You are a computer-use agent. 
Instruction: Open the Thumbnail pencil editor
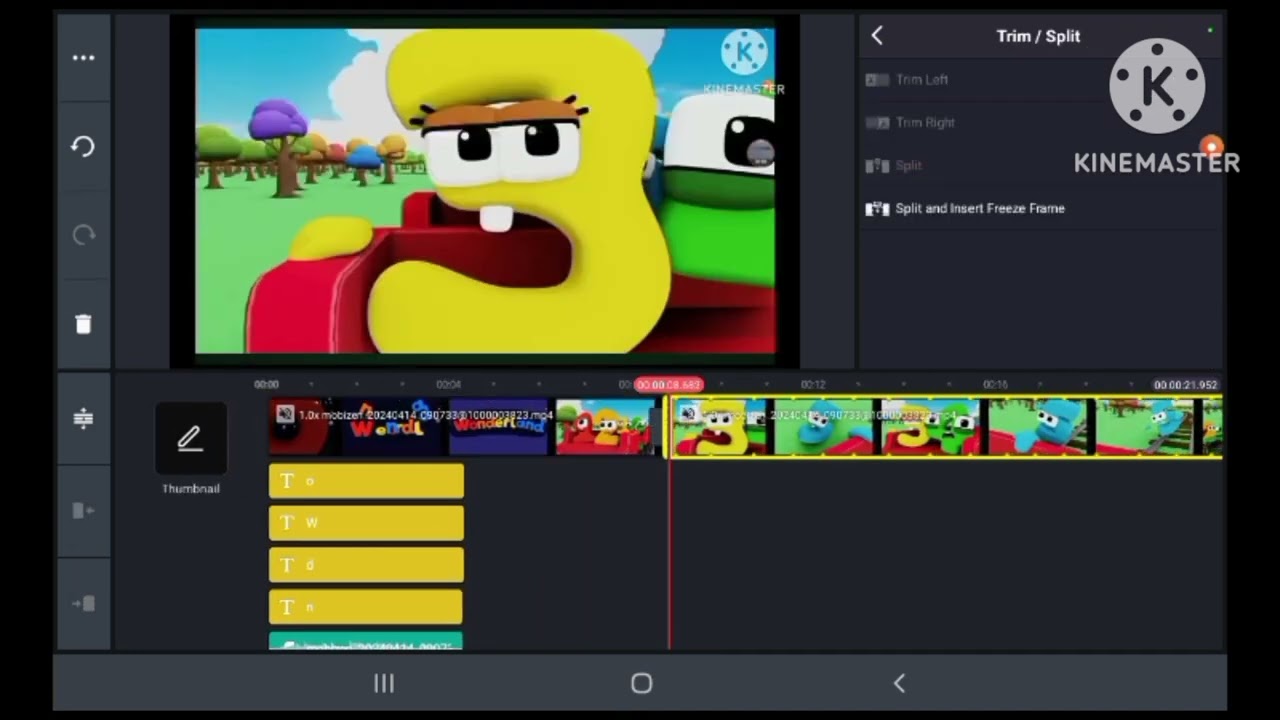tap(190, 439)
